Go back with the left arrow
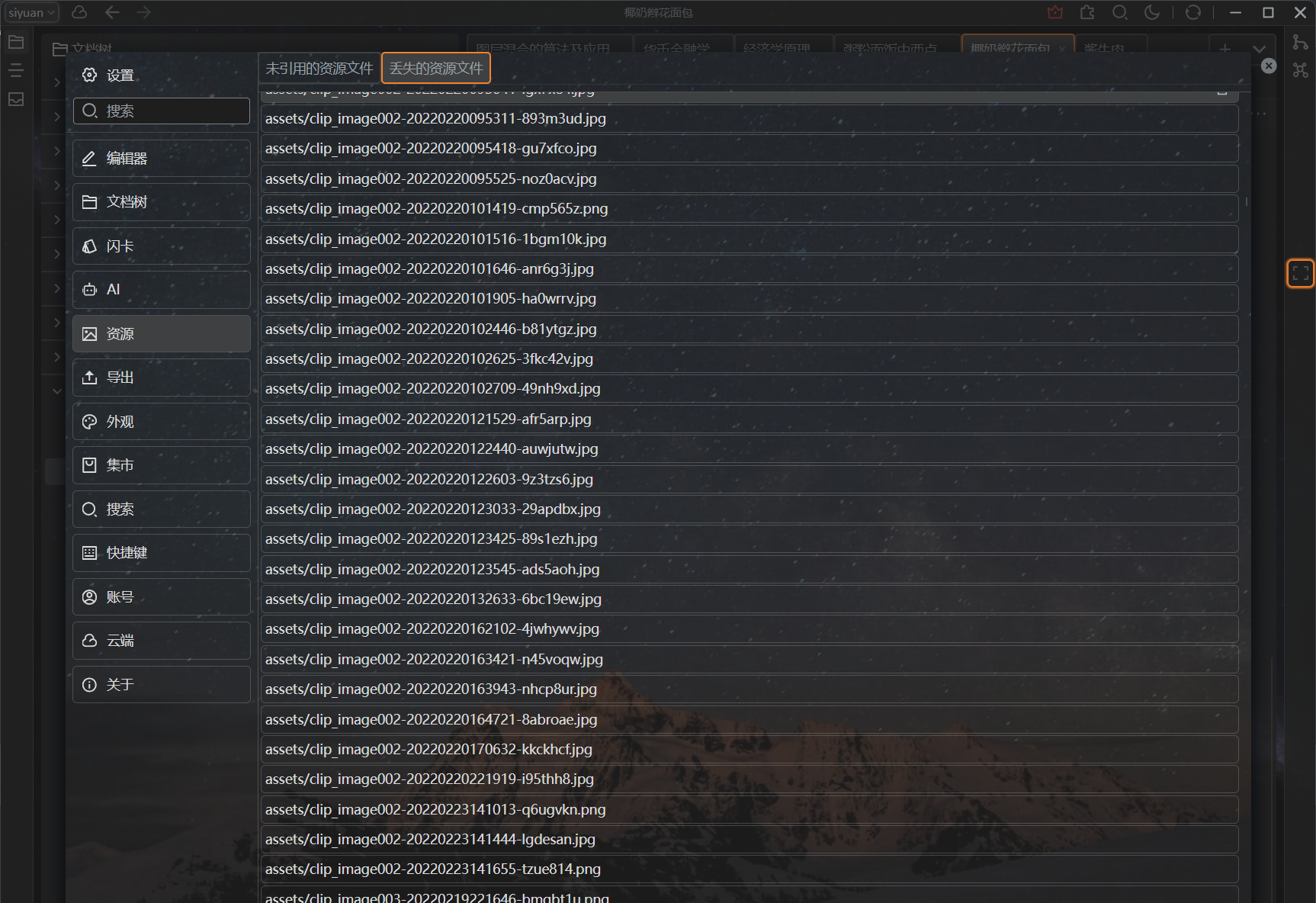The width and height of the screenshot is (1316, 903). point(112,12)
